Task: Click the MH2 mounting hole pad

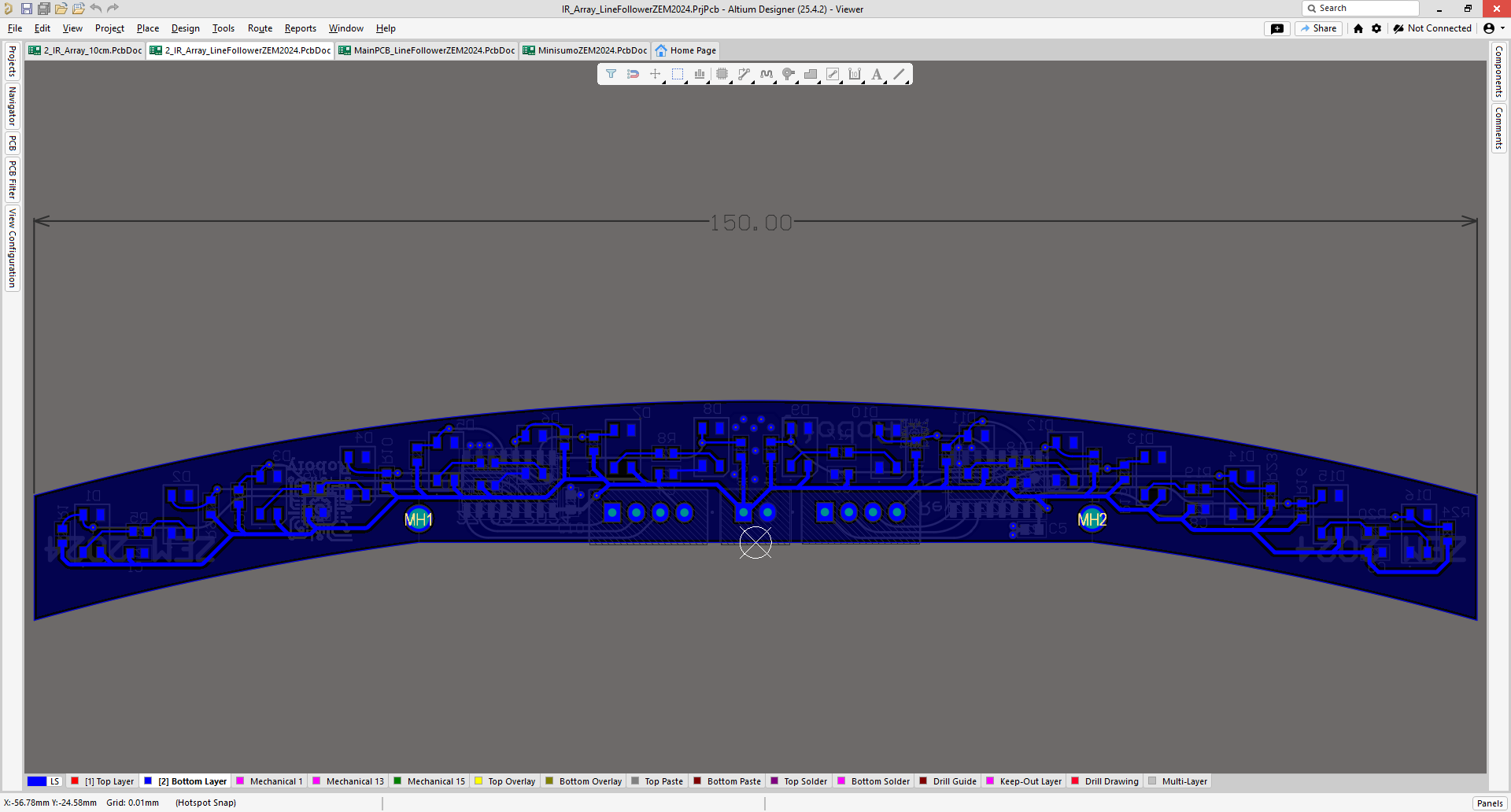Action: pos(1092,519)
